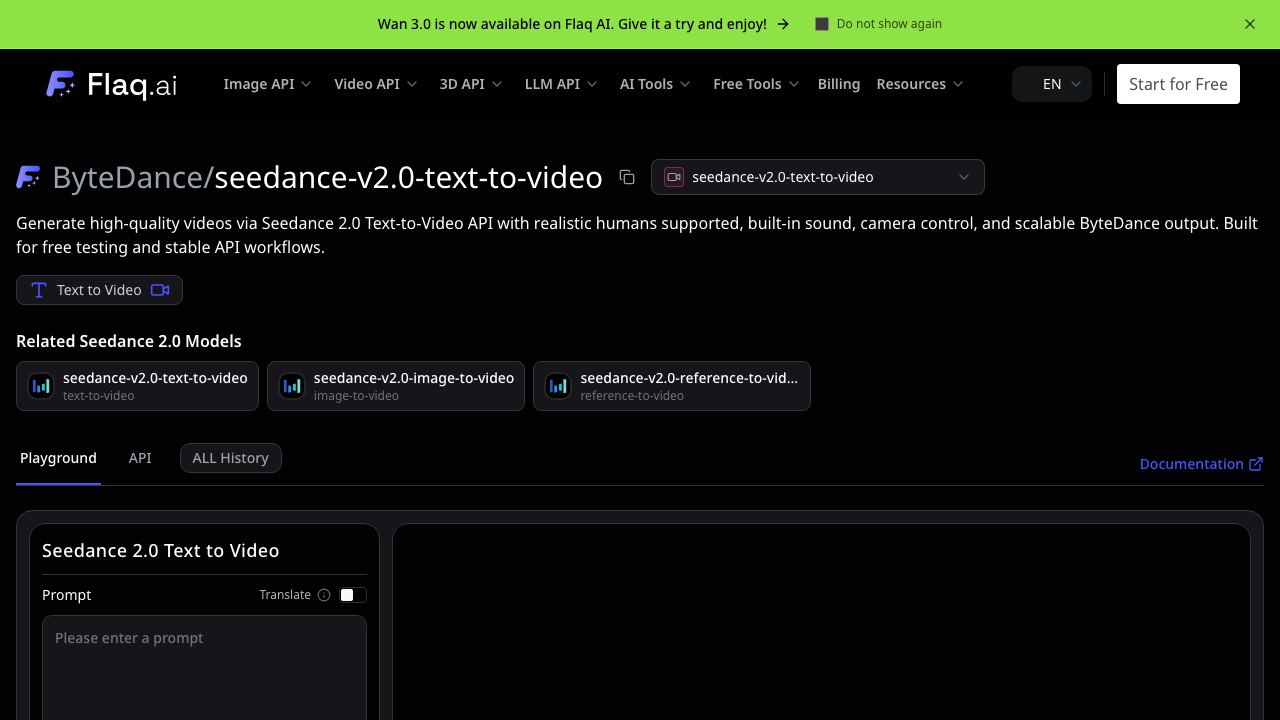Open the EN language selector

tap(1052, 84)
